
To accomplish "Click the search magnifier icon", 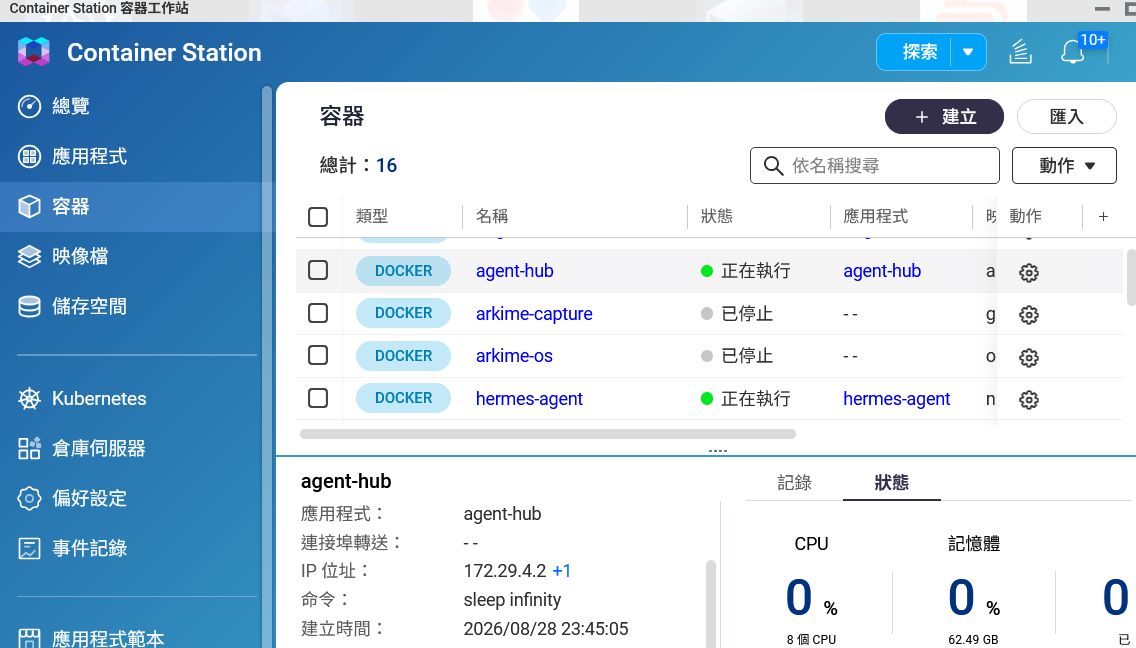I will pos(773,166).
